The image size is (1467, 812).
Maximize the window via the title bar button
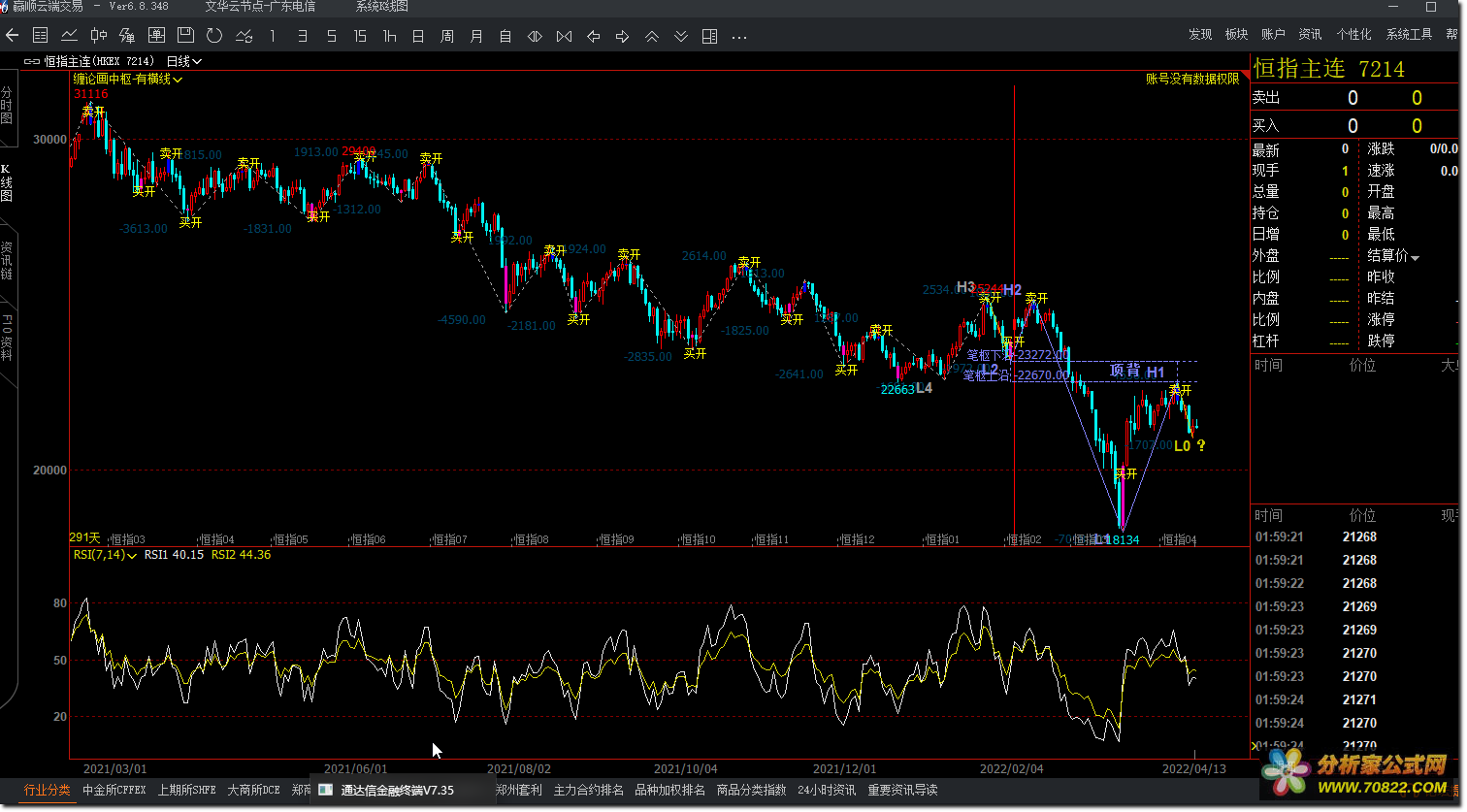click(x=1430, y=7)
